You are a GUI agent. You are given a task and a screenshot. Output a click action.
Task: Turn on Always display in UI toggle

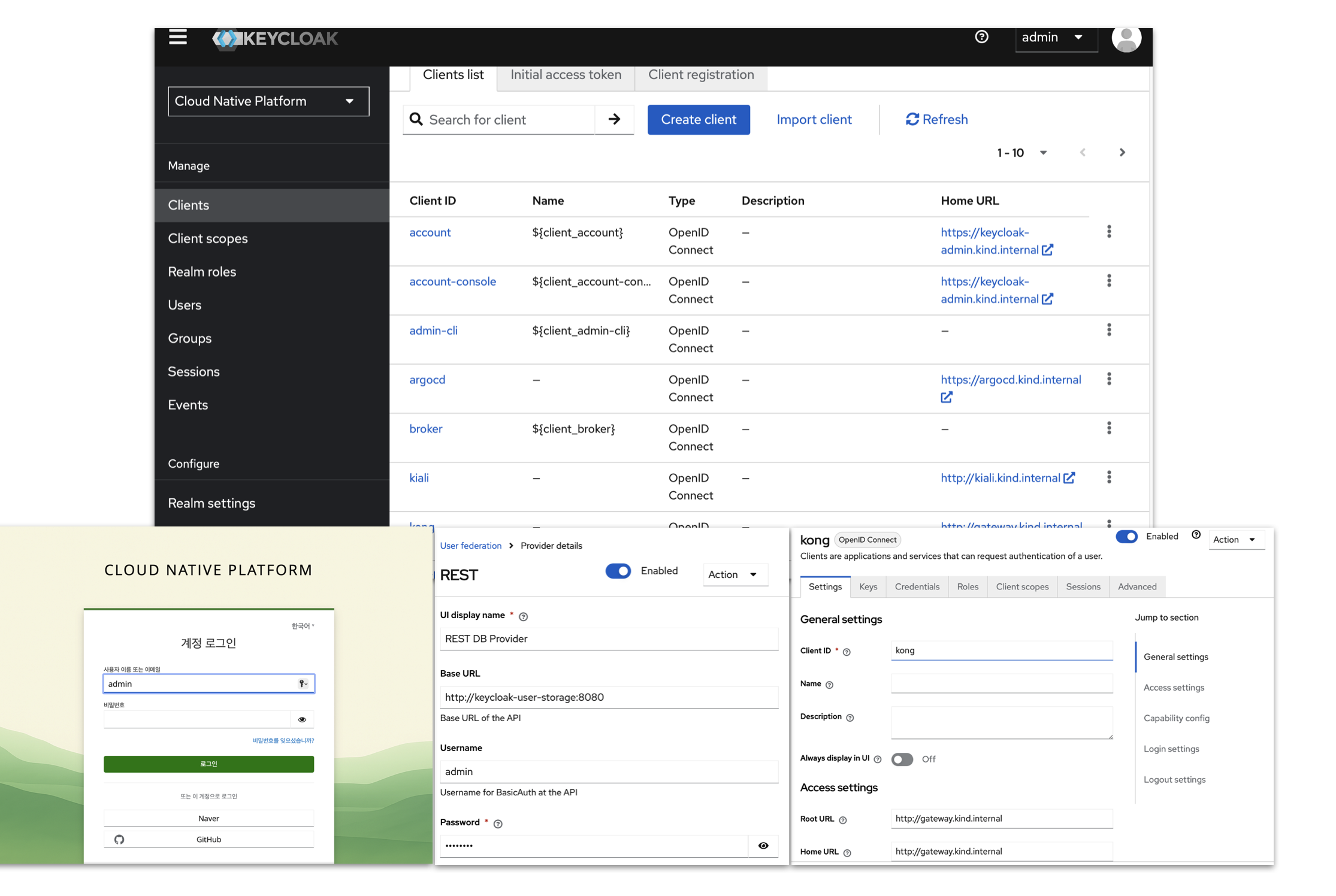[x=902, y=759]
